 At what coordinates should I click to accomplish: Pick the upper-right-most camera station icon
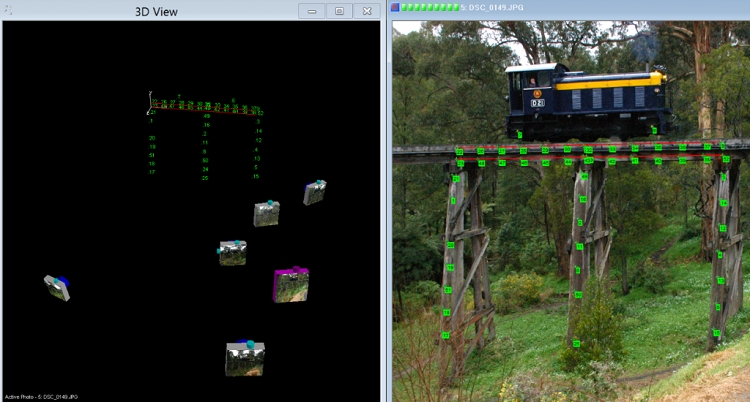point(314,192)
